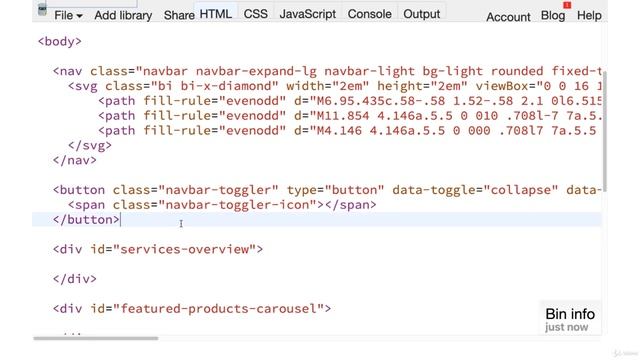Open the Share menu
Screen dimensions: 640x360
point(179,16)
